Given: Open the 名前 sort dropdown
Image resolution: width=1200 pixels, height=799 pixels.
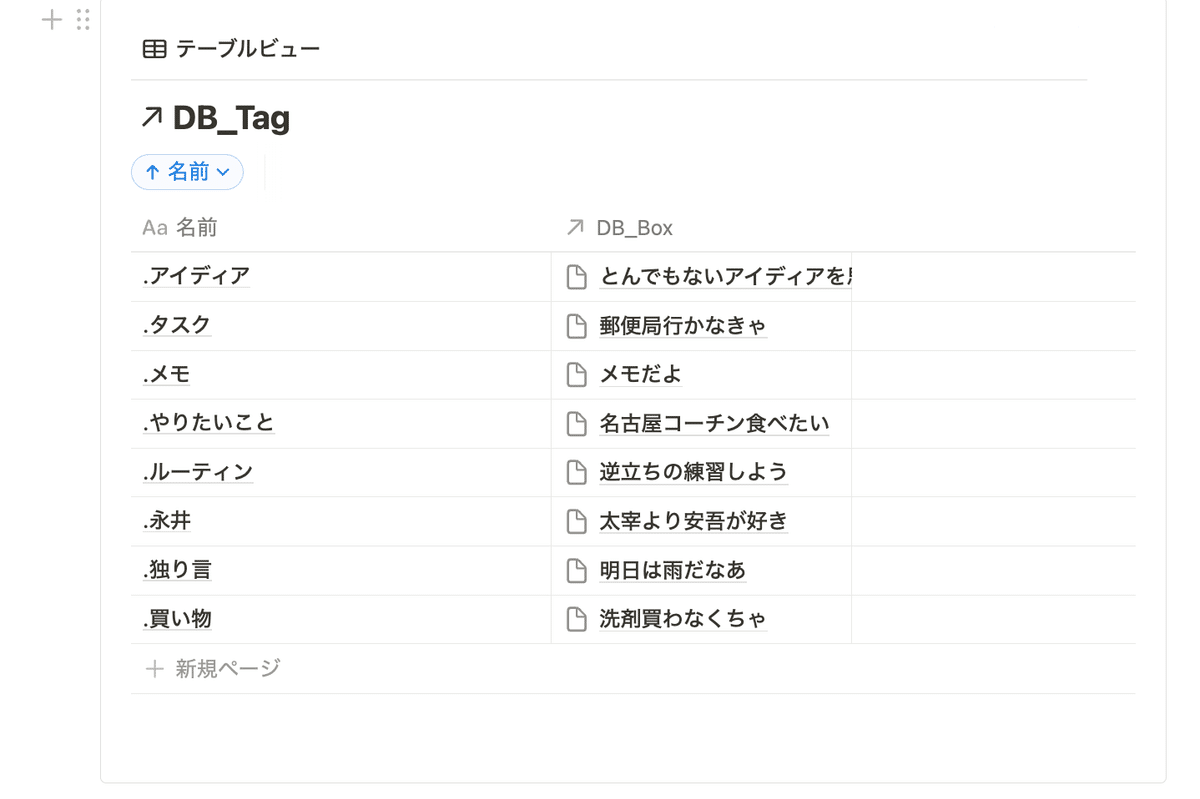Looking at the screenshot, I should pyautogui.click(x=187, y=172).
